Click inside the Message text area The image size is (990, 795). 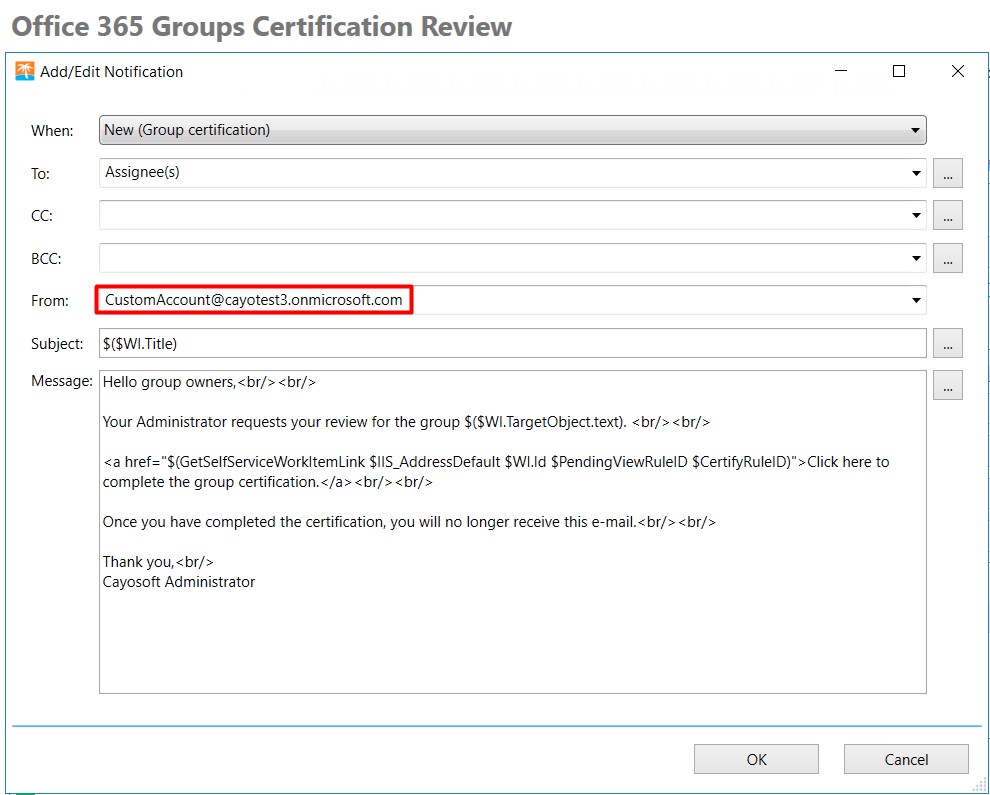(x=513, y=532)
